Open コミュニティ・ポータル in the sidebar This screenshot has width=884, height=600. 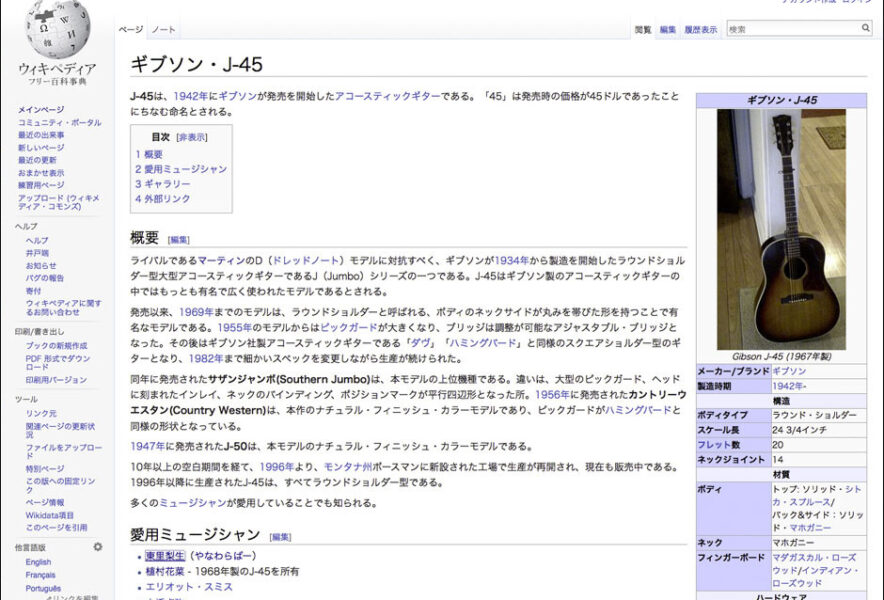(59, 122)
